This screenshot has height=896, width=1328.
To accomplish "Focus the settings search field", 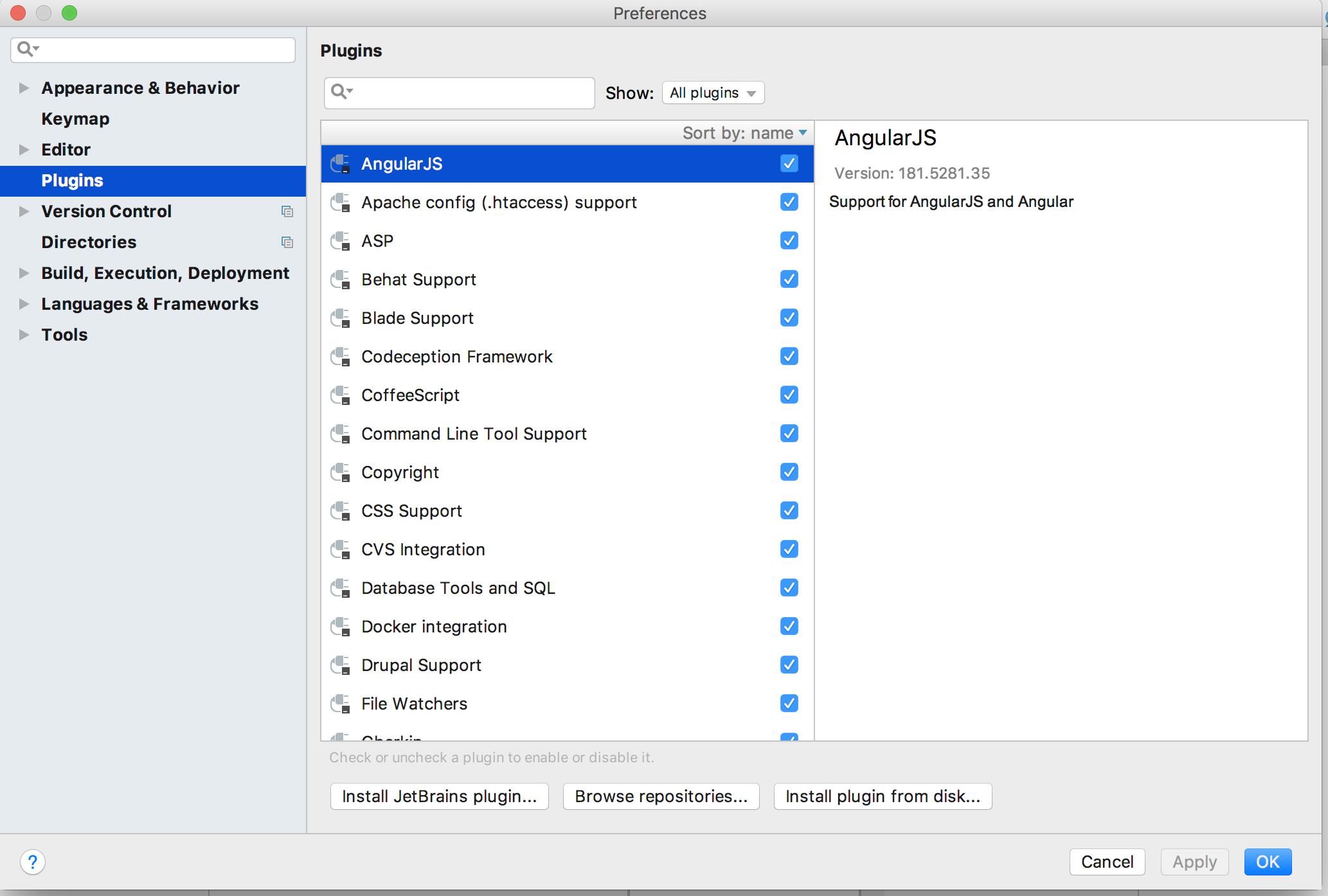I will coord(153,49).
